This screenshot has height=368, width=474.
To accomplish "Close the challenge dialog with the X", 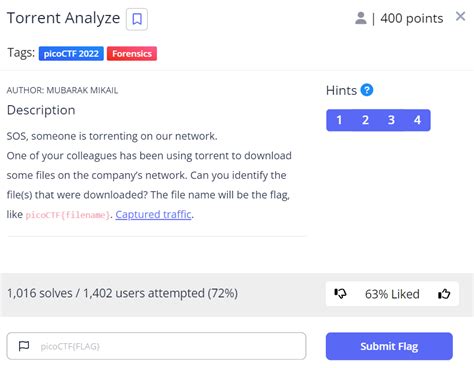I will [x=460, y=16].
